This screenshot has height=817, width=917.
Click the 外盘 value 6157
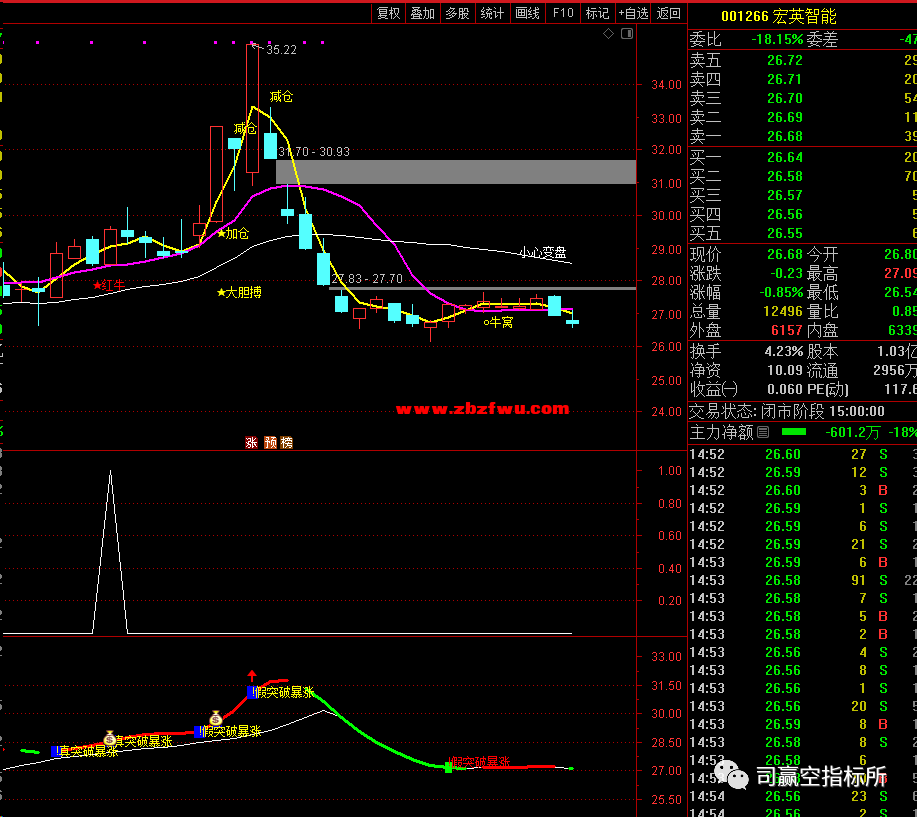tap(787, 330)
